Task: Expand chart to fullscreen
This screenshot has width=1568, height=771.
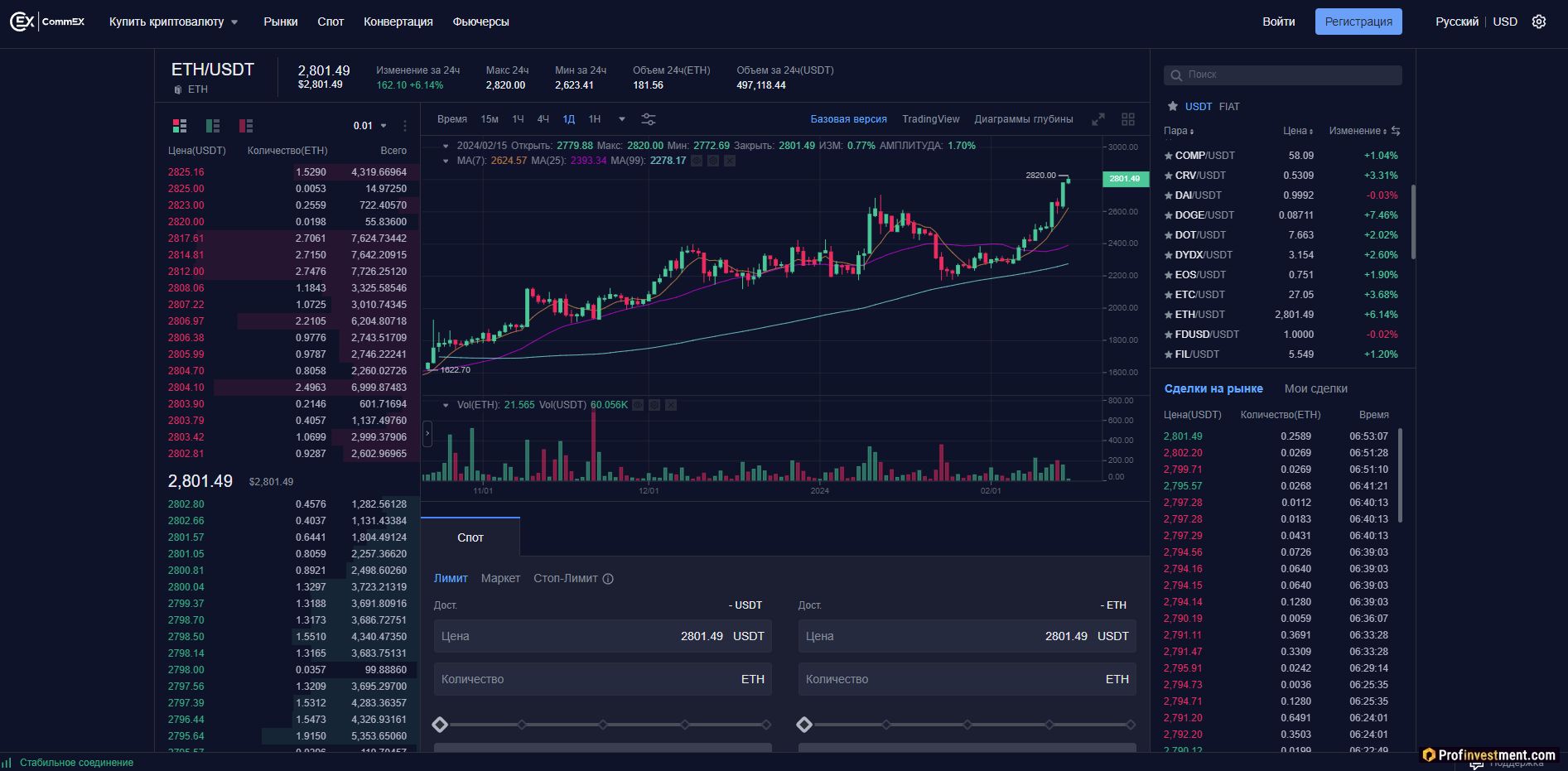Action: point(1098,119)
